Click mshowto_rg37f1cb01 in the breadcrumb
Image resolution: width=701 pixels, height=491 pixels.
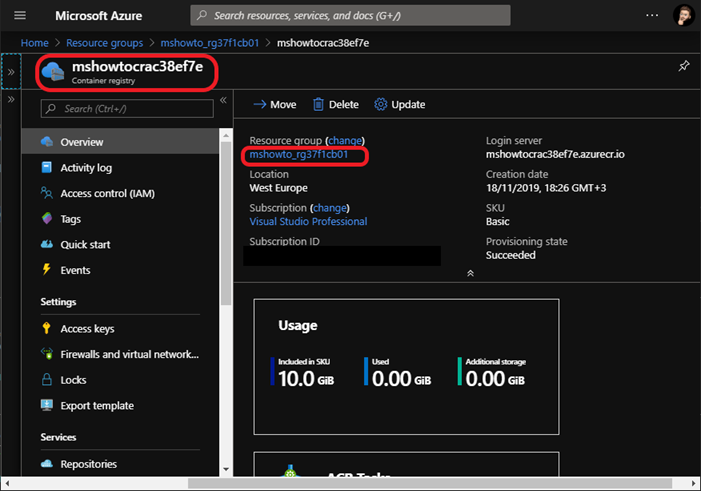pyautogui.click(x=210, y=43)
